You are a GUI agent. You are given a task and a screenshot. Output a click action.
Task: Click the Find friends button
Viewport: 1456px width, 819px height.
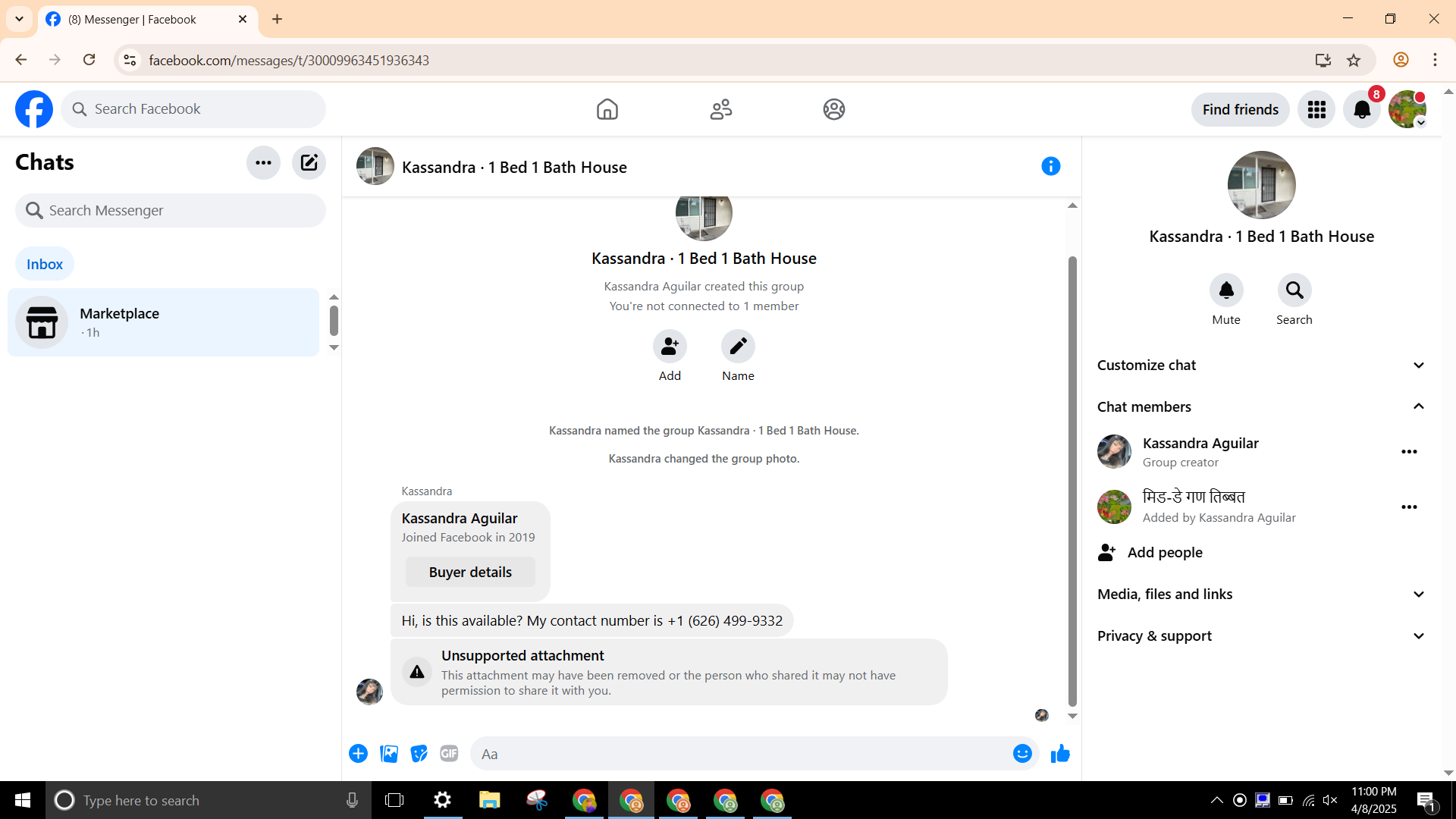(1240, 110)
